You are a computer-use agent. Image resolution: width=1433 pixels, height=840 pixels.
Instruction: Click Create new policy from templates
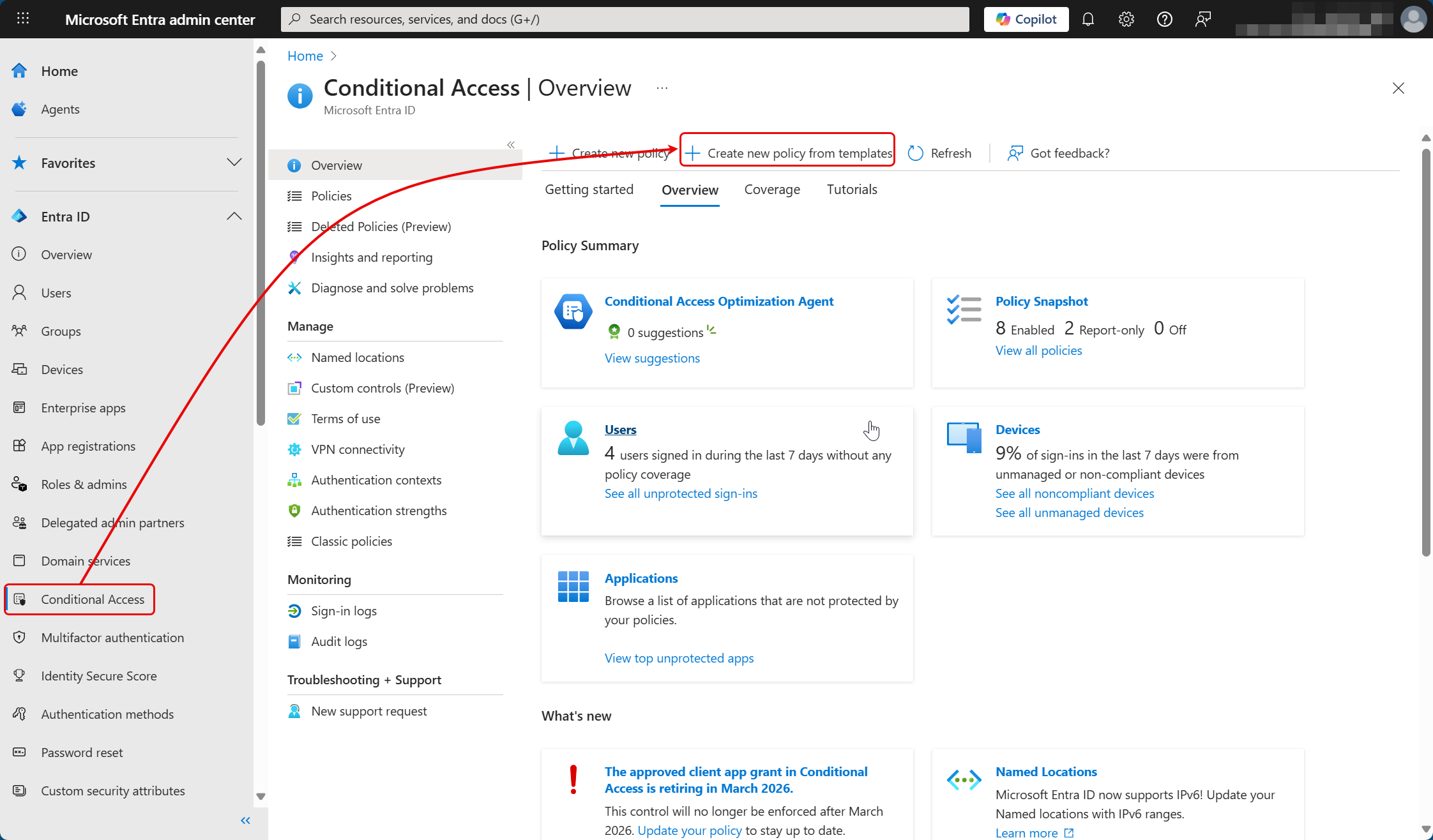(788, 153)
